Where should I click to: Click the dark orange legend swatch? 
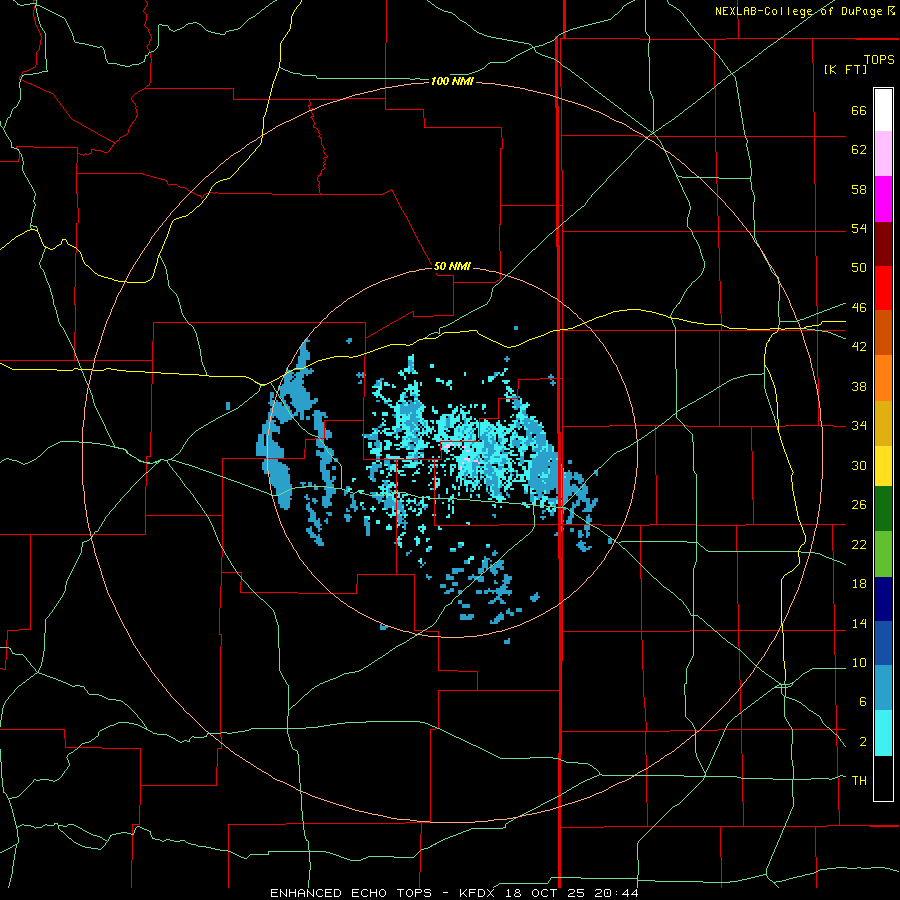883,332
